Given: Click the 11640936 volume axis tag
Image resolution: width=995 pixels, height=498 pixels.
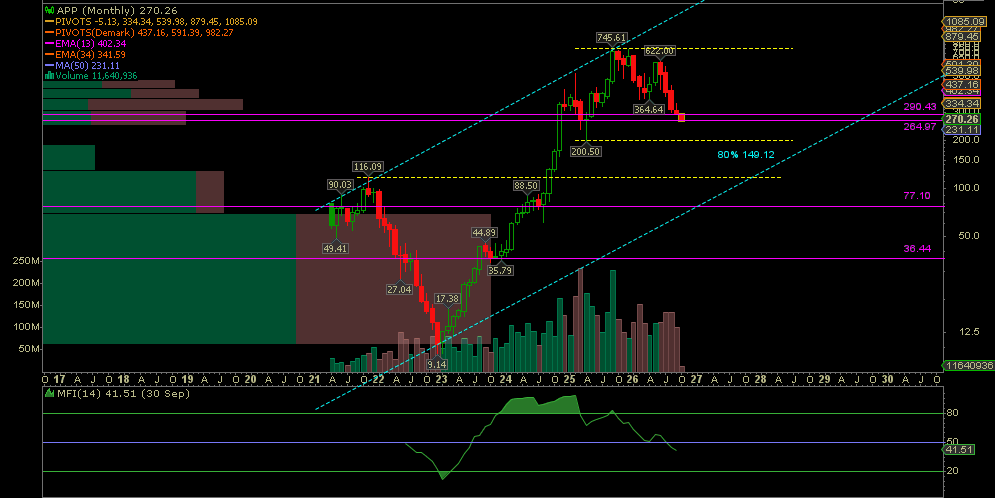Looking at the screenshot, I should (967, 365).
